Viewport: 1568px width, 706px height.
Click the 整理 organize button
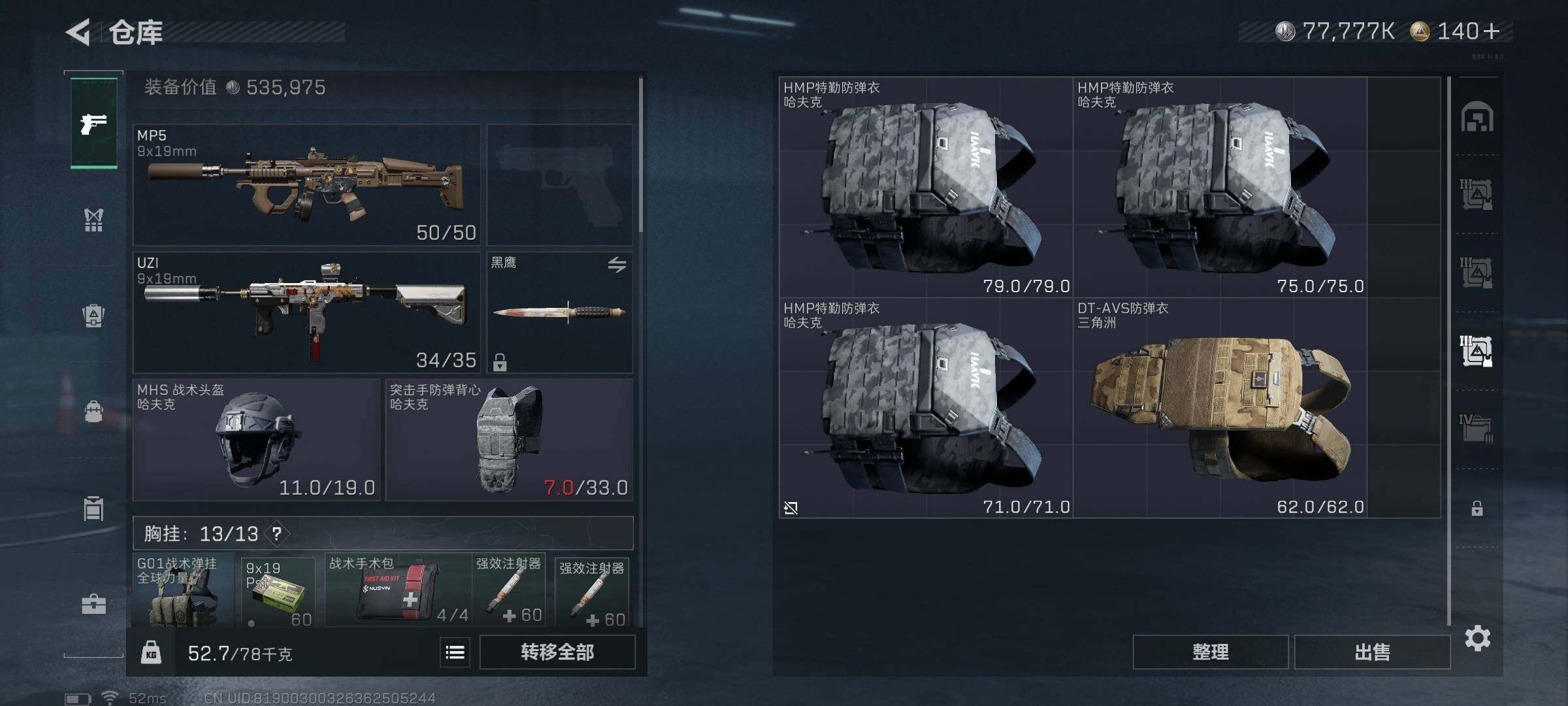1210,652
